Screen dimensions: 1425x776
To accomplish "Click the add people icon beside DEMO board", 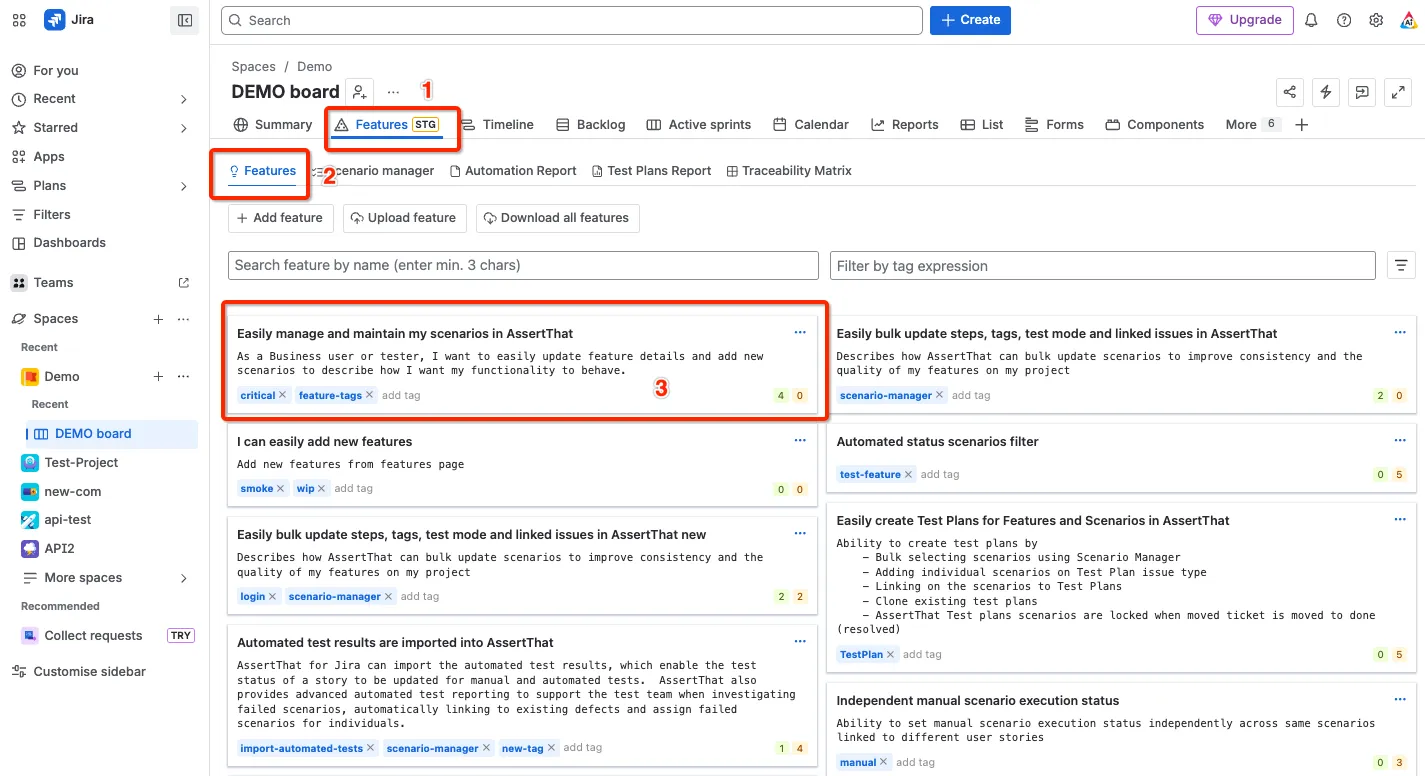I will click(x=360, y=92).
